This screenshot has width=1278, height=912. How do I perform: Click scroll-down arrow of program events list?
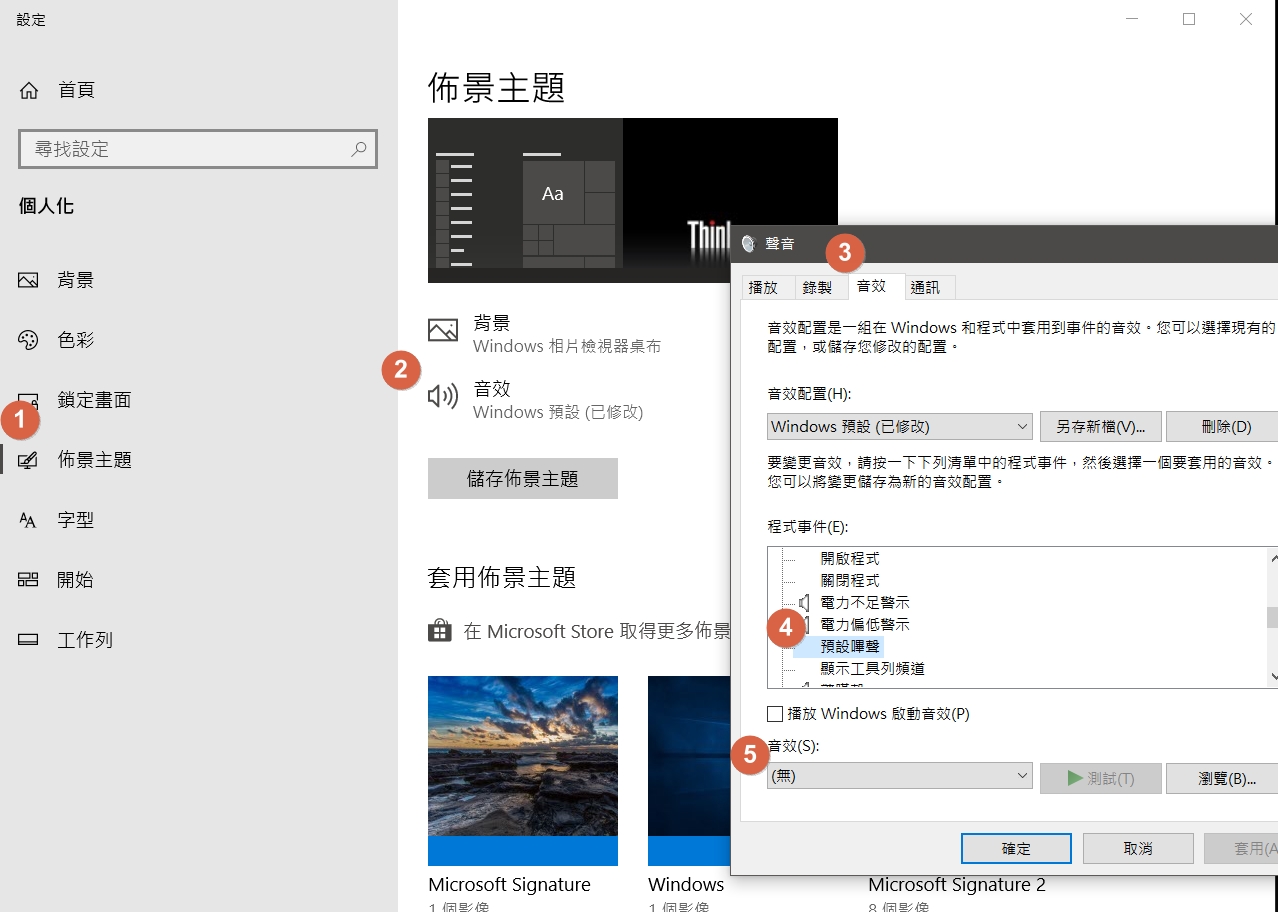(1273, 677)
